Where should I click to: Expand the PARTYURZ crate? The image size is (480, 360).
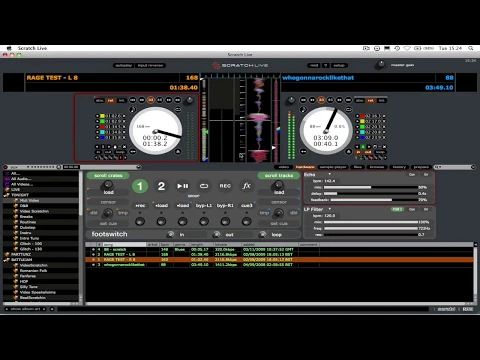click(x=7, y=254)
